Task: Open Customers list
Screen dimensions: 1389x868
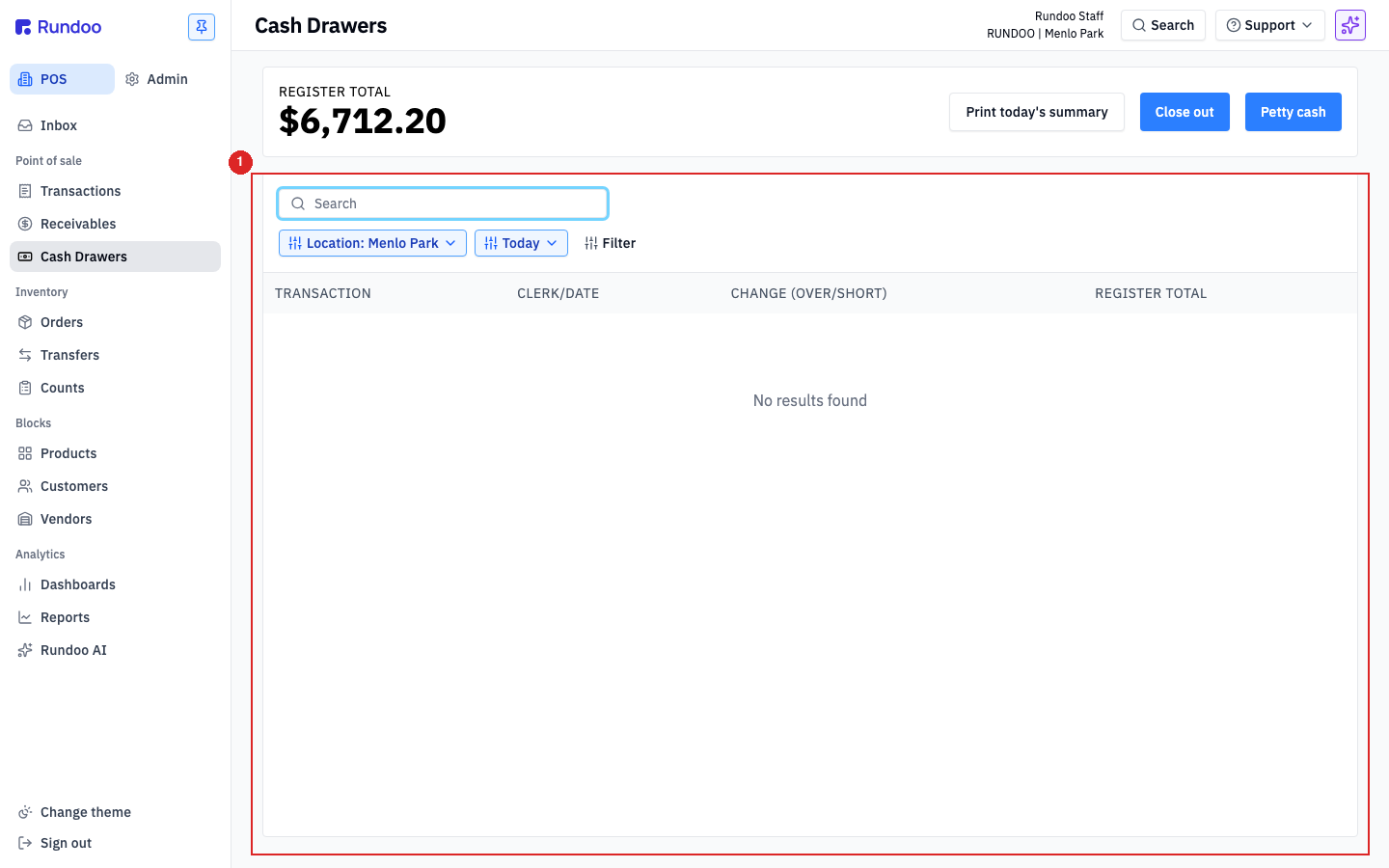Action: pyautogui.click(x=115, y=486)
